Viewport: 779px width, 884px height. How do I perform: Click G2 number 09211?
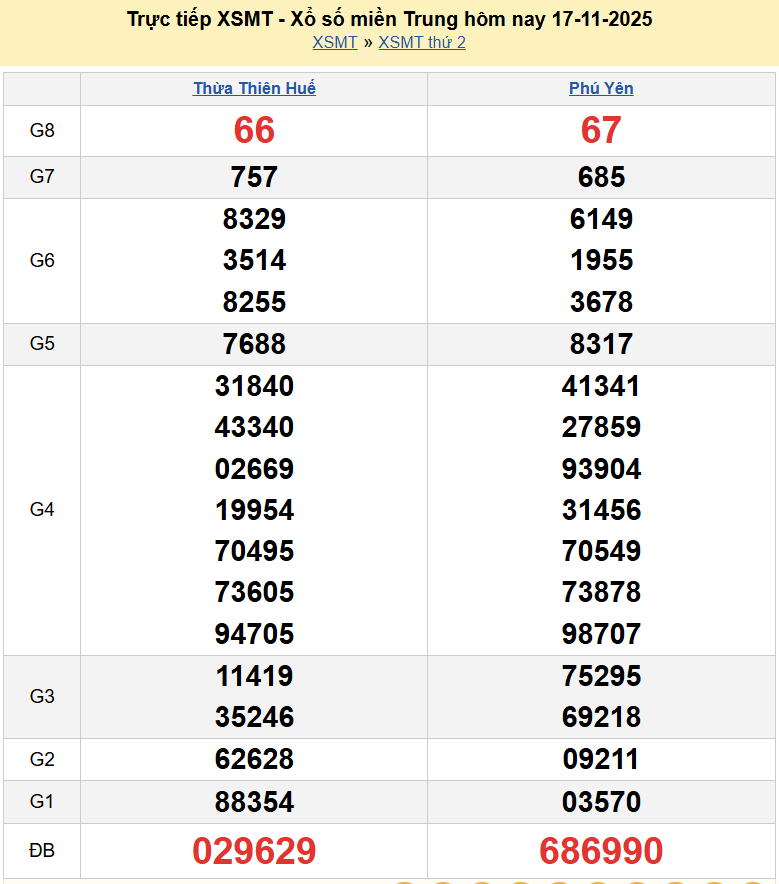(601, 759)
